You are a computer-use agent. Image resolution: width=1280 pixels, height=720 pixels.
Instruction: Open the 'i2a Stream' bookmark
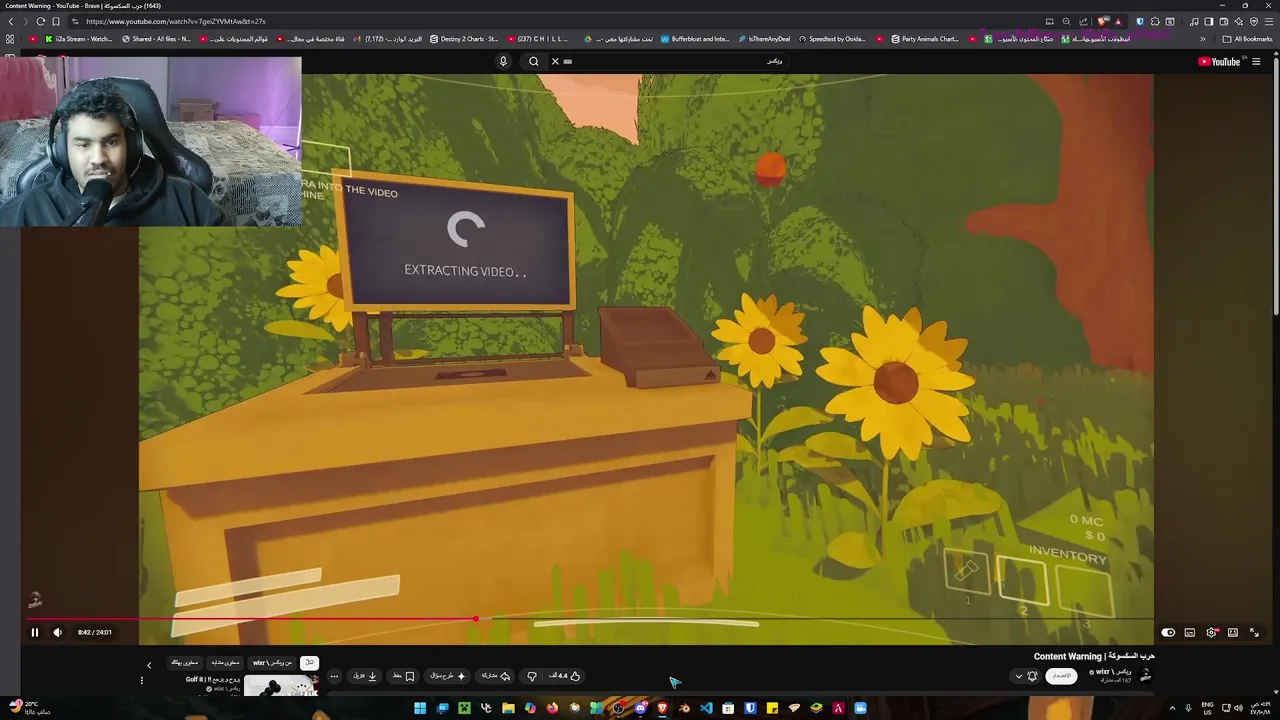tap(79, 39)
